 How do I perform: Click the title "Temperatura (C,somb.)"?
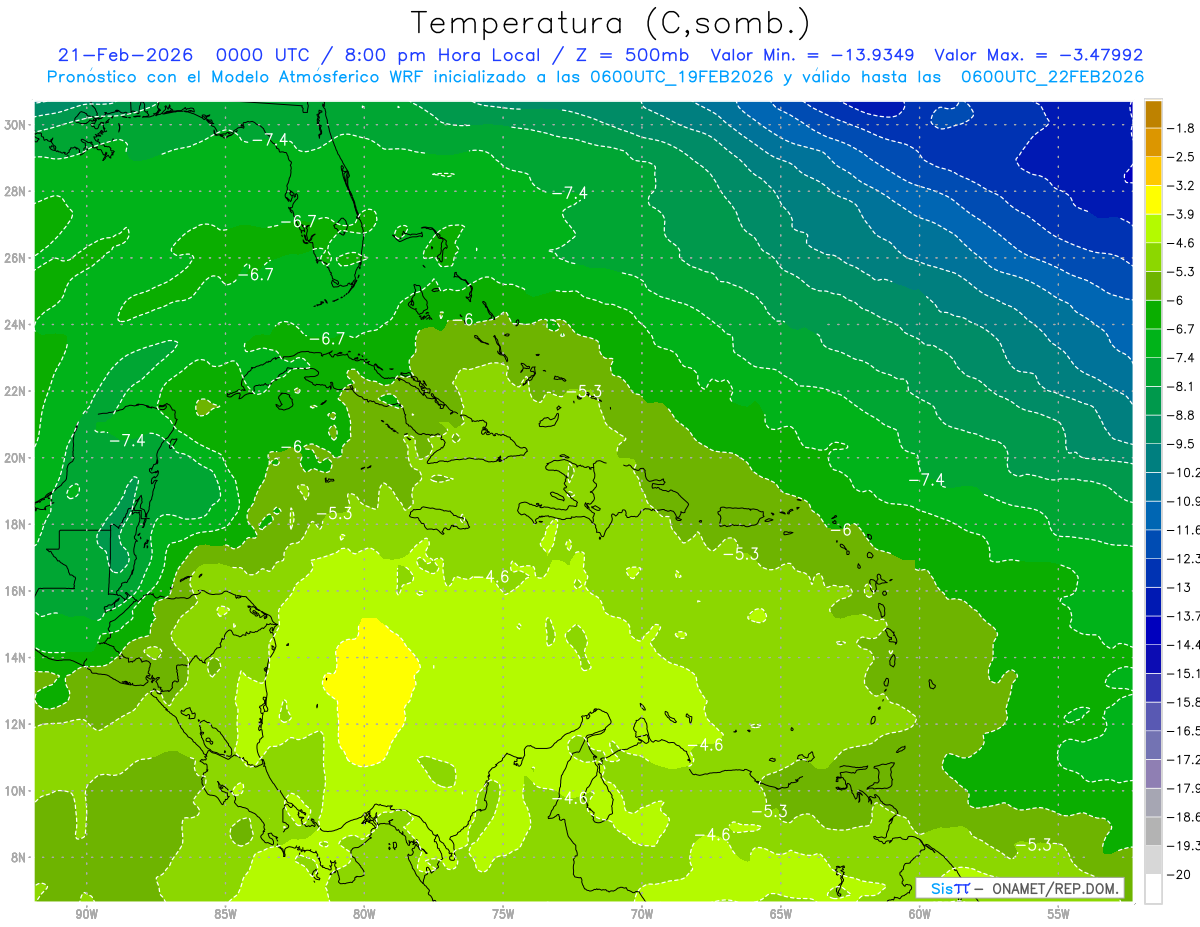(611, 23)
